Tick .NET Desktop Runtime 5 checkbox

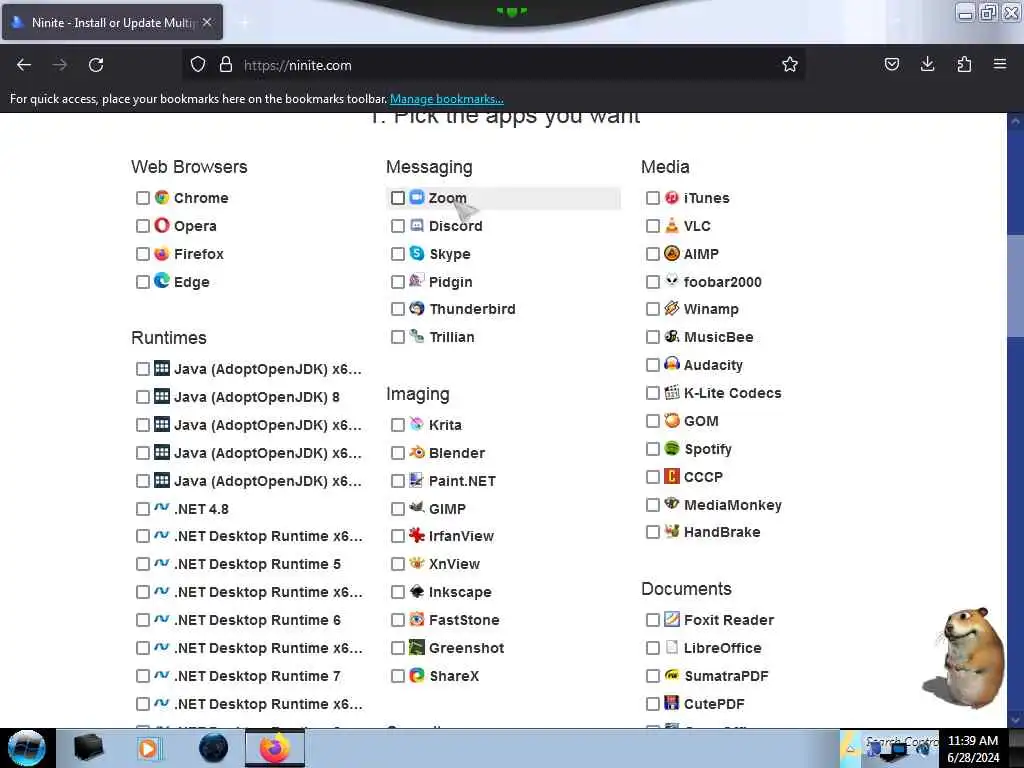point(142,564)
